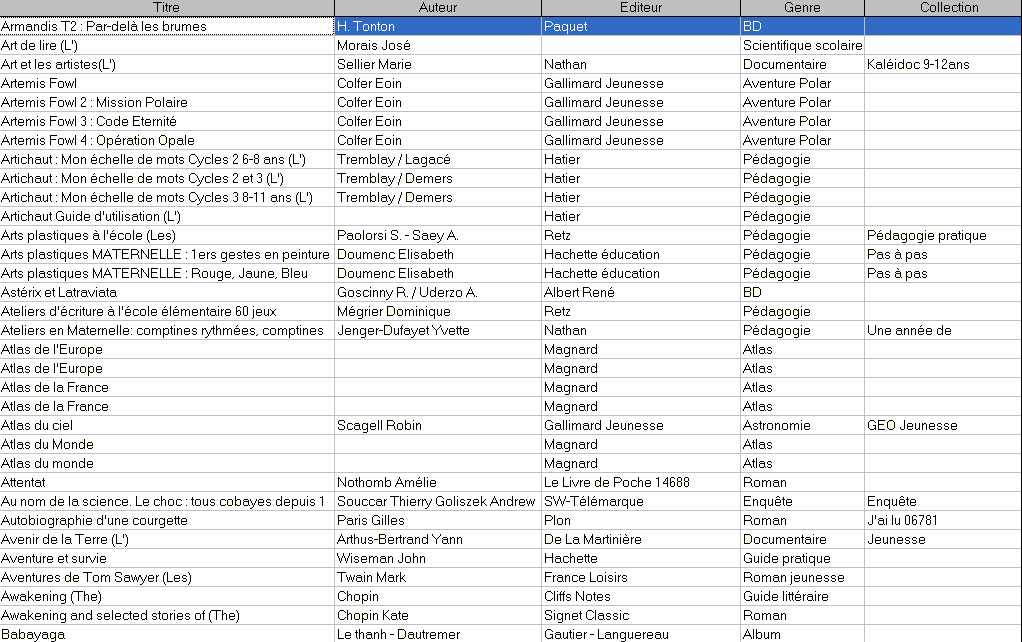Select title 'Avenir de la Terre (L')'
The image size is (1022, 642).
[65, 540]
